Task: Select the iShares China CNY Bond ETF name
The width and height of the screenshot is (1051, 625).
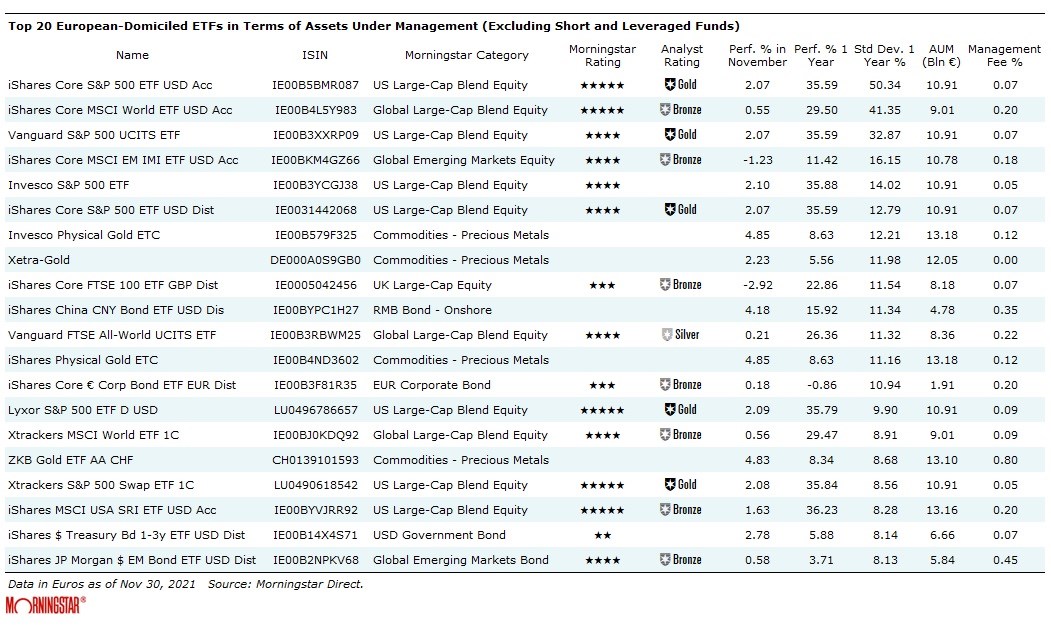Action: pyautogui.click(x=115, y=310)
